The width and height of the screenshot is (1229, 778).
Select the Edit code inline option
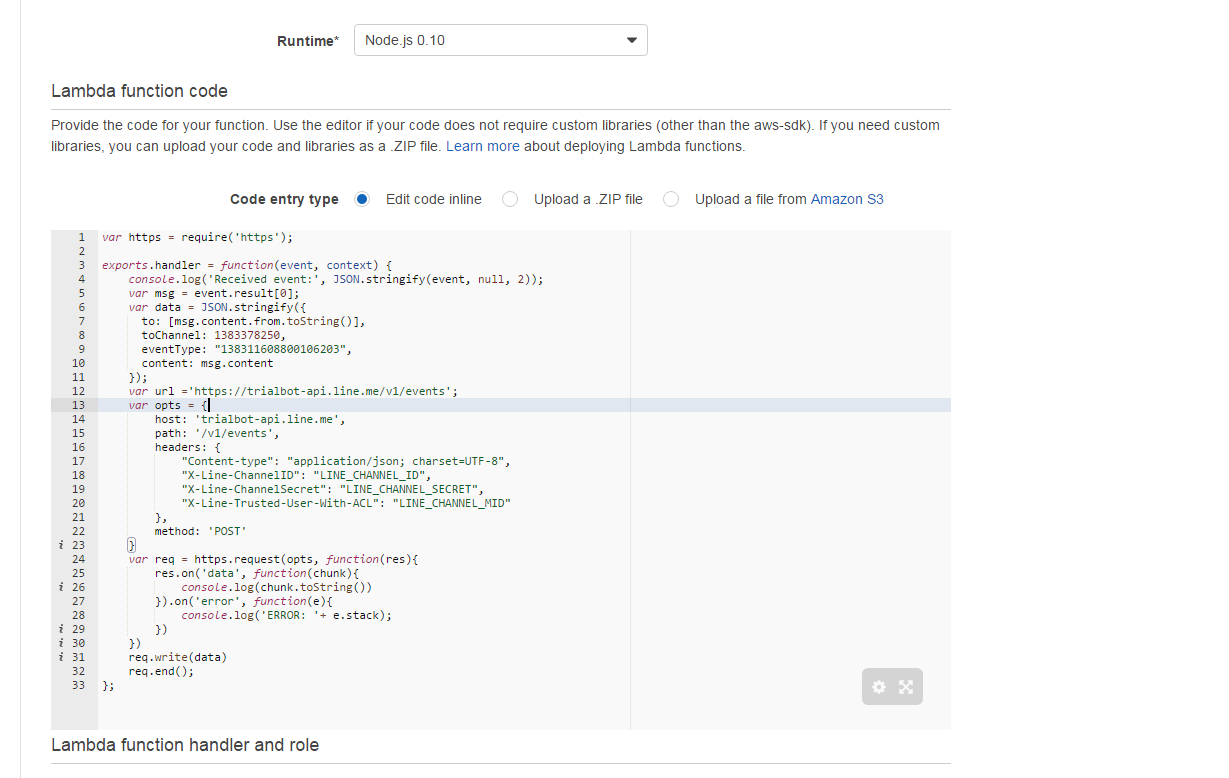(x=361, y=199)
